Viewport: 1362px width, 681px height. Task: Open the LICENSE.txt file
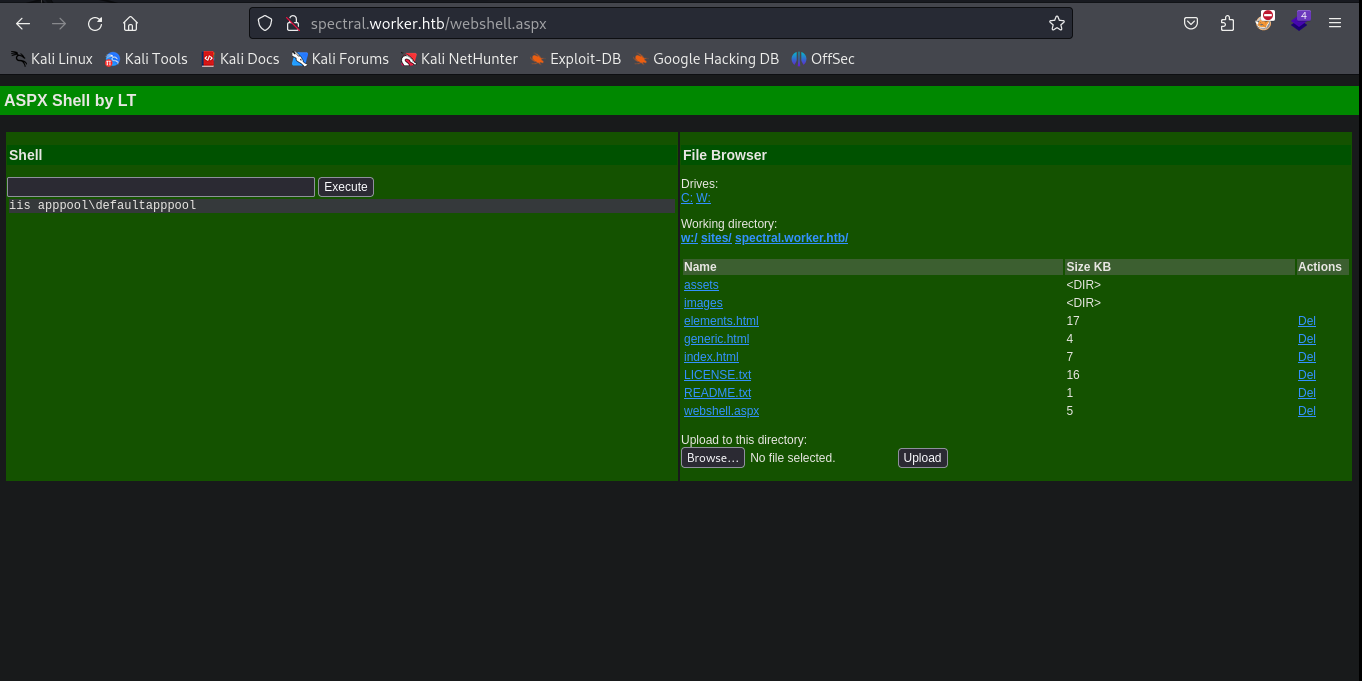coord(717,375)
